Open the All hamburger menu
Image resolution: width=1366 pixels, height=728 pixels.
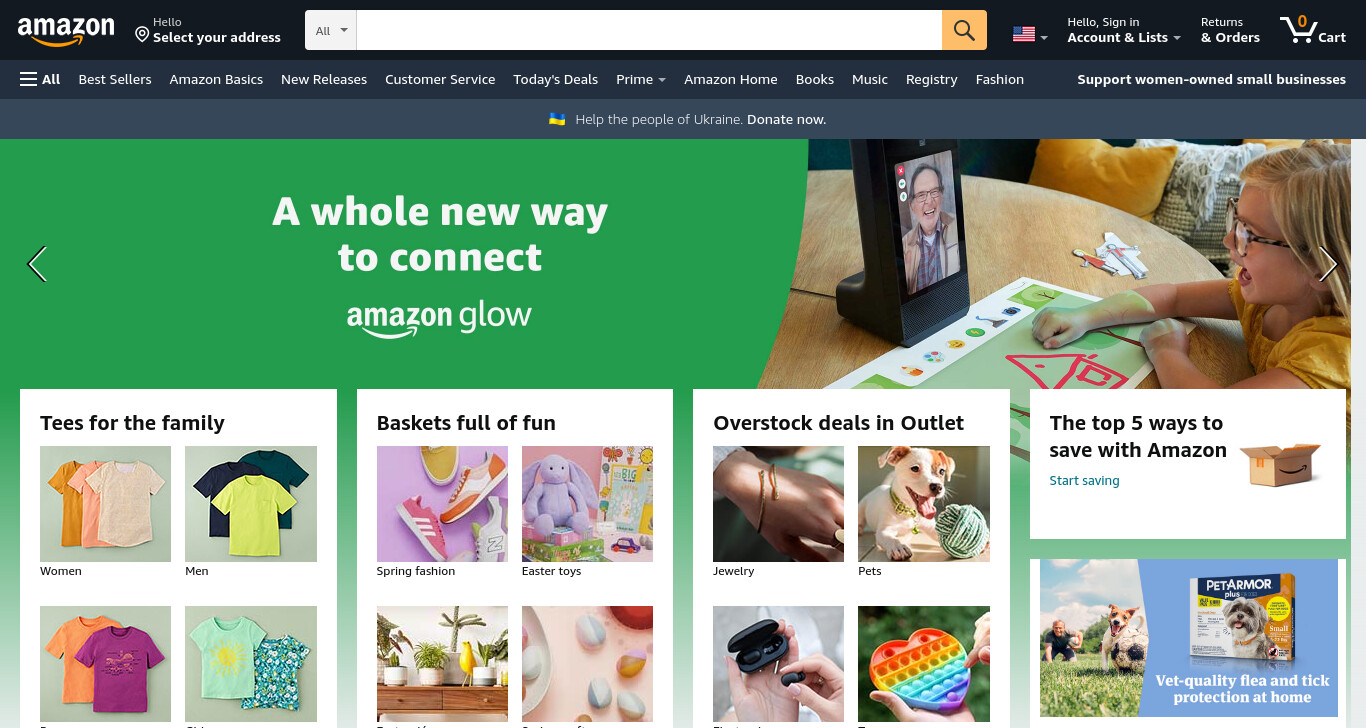pyautogui.click(x=40, y=79)
